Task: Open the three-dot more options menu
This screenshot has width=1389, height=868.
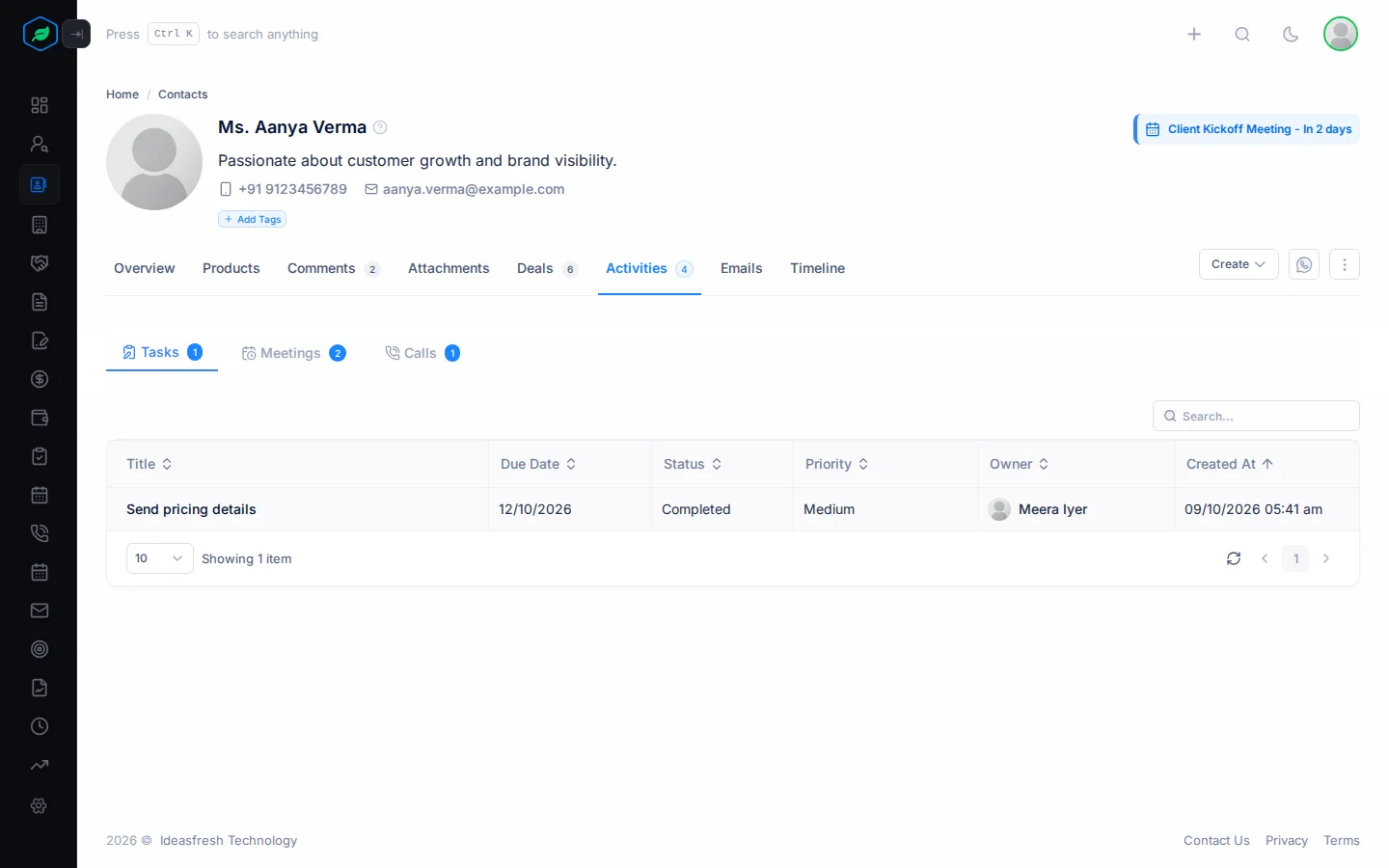Action: (x=1345, y=264)
